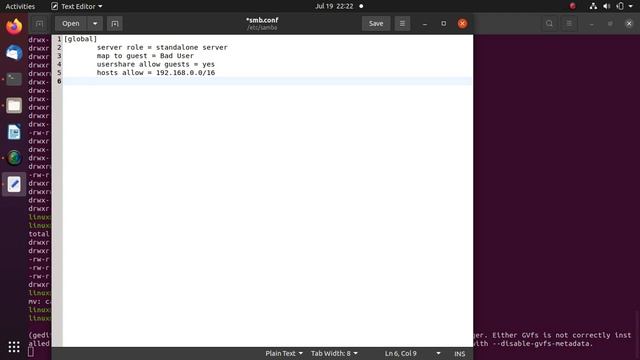Open gedit hamburger menu

(x=402, y=24)
